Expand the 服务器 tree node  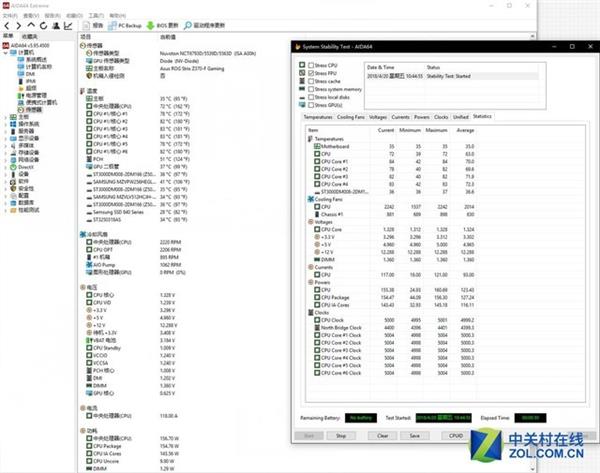tap(5, 131)
